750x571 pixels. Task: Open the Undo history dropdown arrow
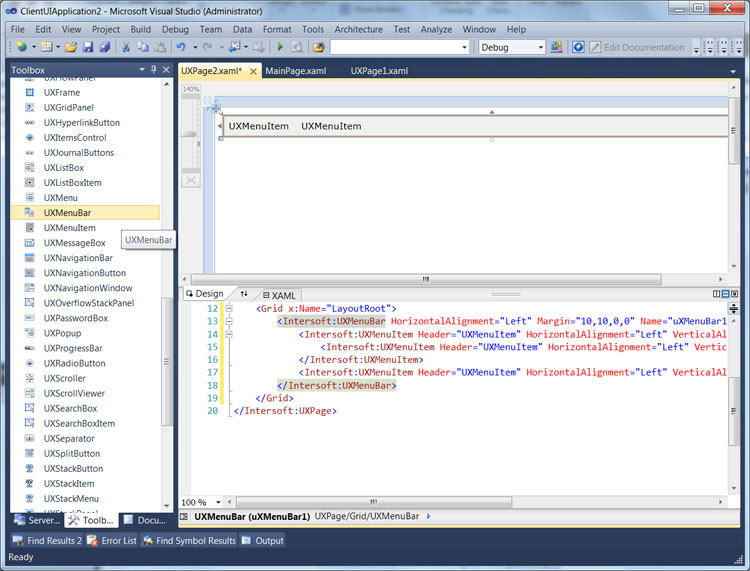point(195,47)
